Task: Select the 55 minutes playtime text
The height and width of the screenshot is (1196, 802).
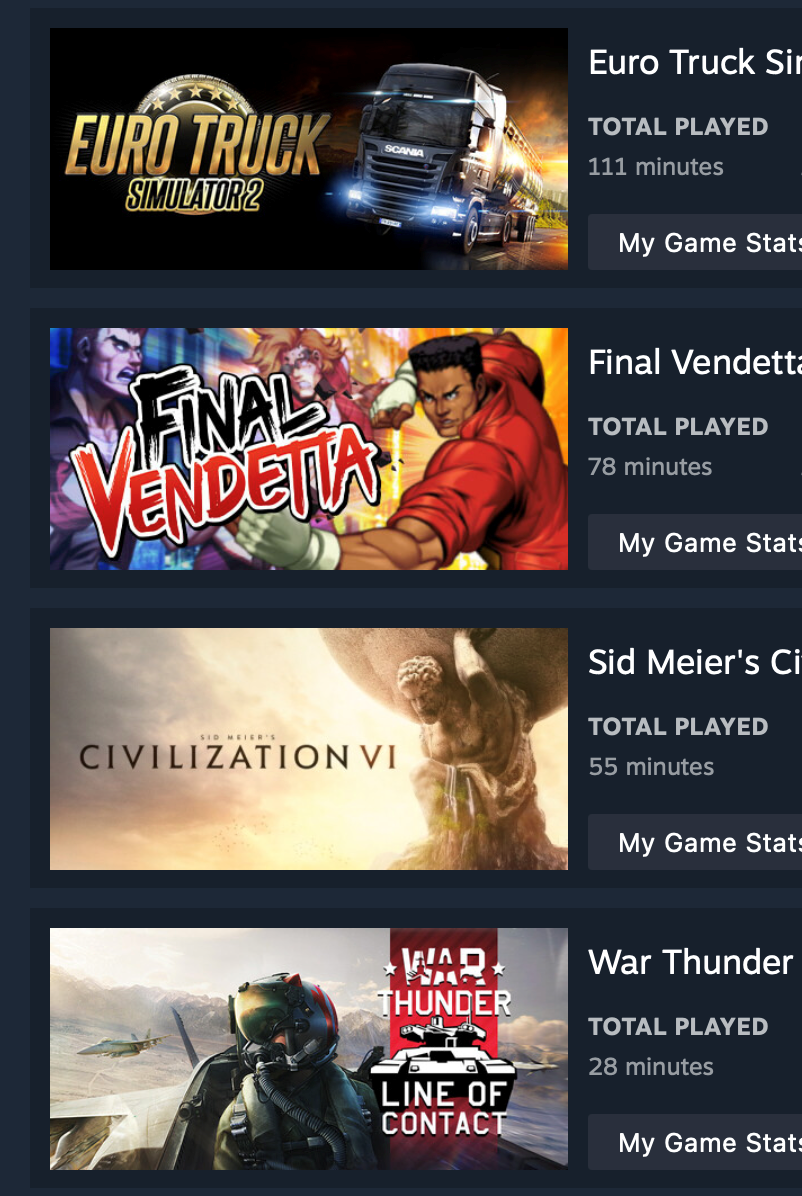Action: (651, 766)
